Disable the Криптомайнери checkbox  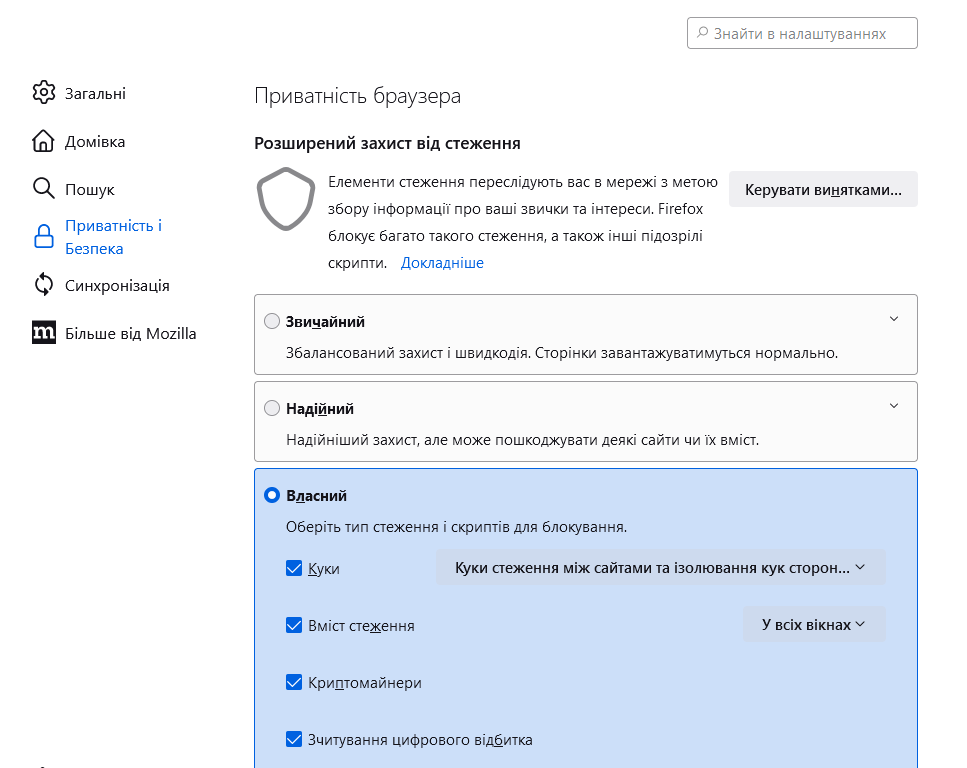pyautogui.click(x=294, y=683)
